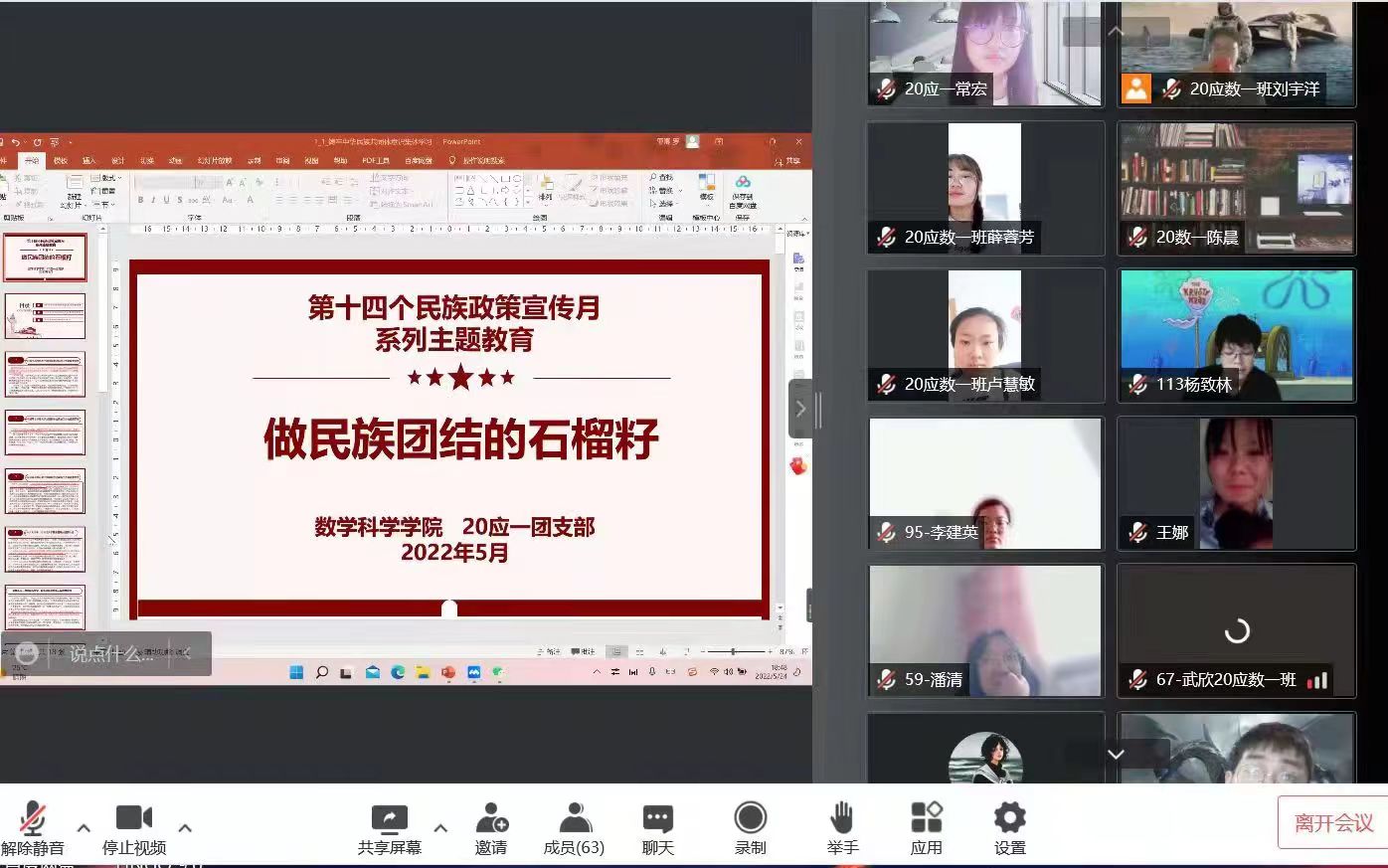This screenshot has height=868, width=1388.
Task: Expand audio options arrow beside 解除静音
Action: (x=84, y=827)
